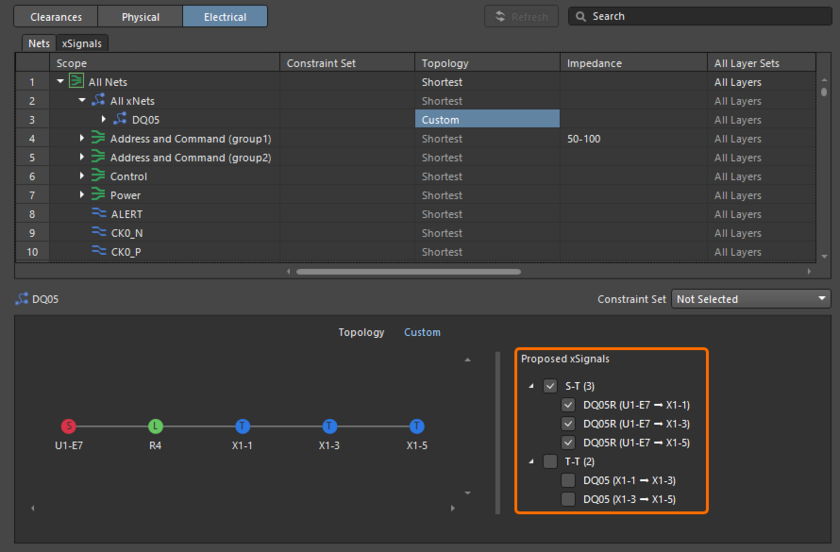Viewport: 840px width, 552px height.
Task: Click the 50-100 impedance cell
Action: click(x=634, y=138)
